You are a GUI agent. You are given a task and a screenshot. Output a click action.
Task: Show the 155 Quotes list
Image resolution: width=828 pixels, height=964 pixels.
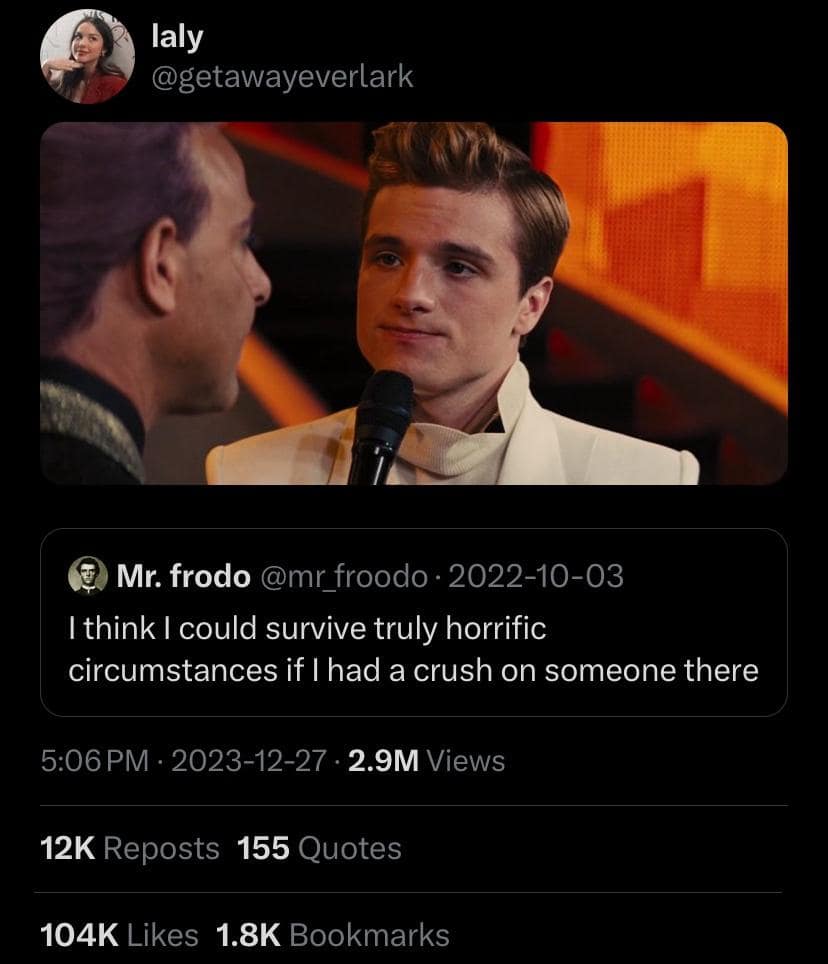pyautogui.click(x=319, y=848)
